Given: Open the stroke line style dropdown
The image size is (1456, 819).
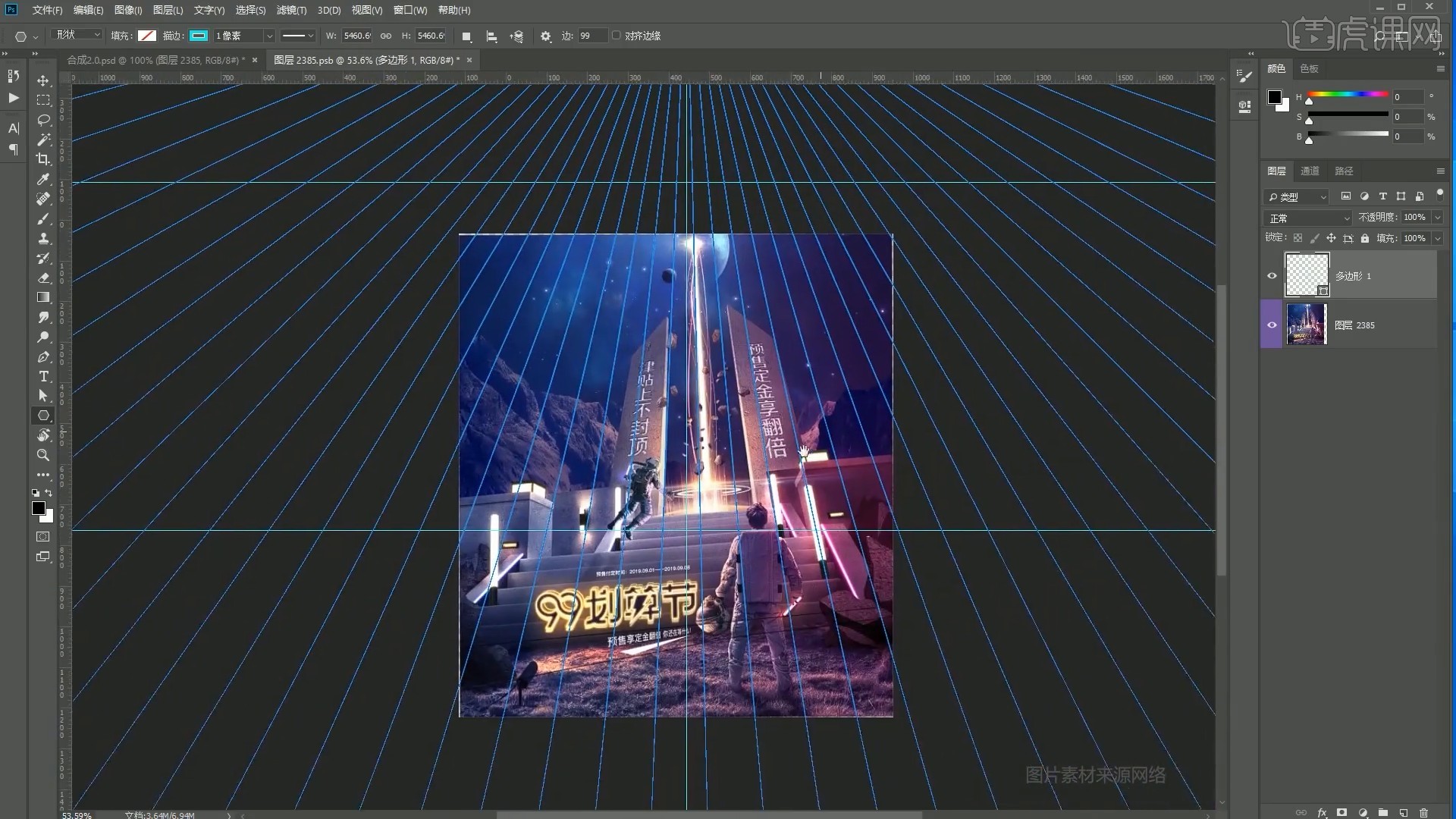Looking at the screenshot, I should pos(298,36).
